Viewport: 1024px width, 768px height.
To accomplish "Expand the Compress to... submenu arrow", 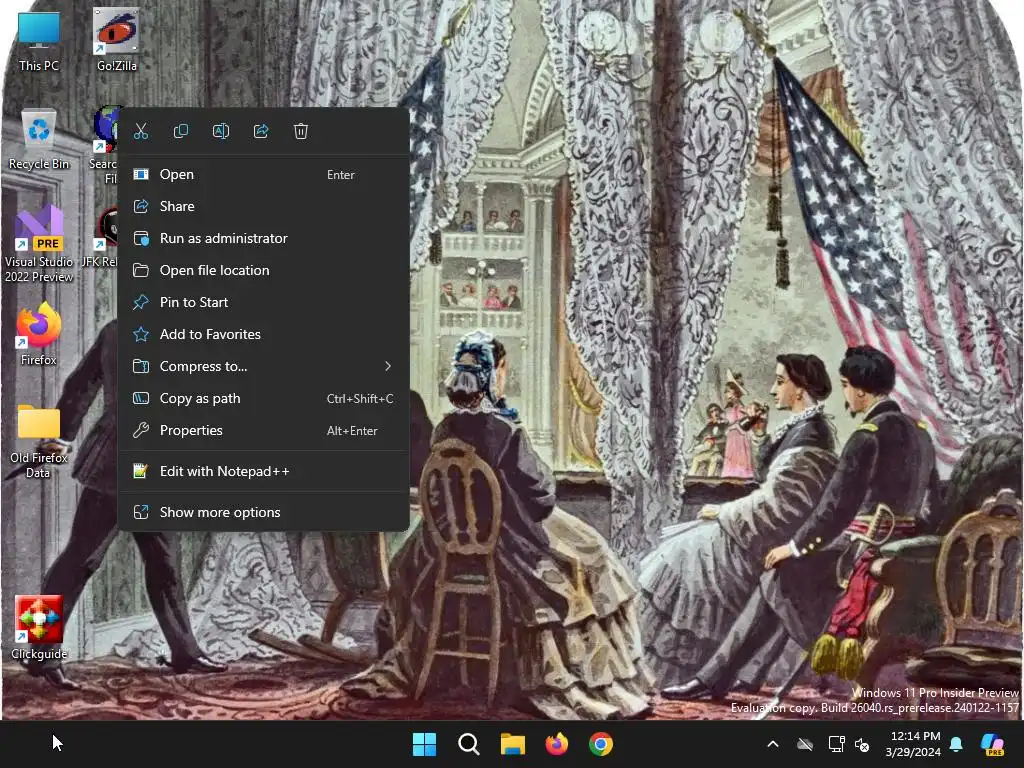I will click(388, 366).
